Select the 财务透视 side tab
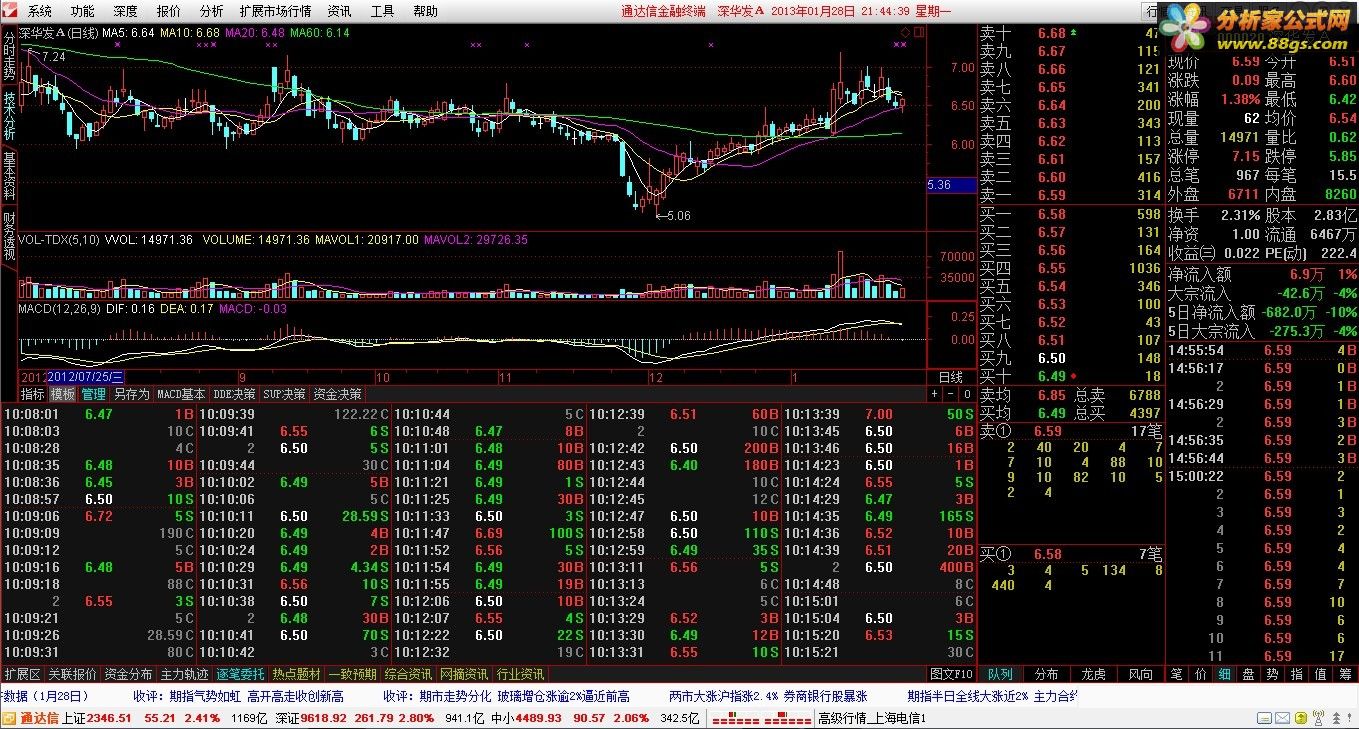 point(9,237)
